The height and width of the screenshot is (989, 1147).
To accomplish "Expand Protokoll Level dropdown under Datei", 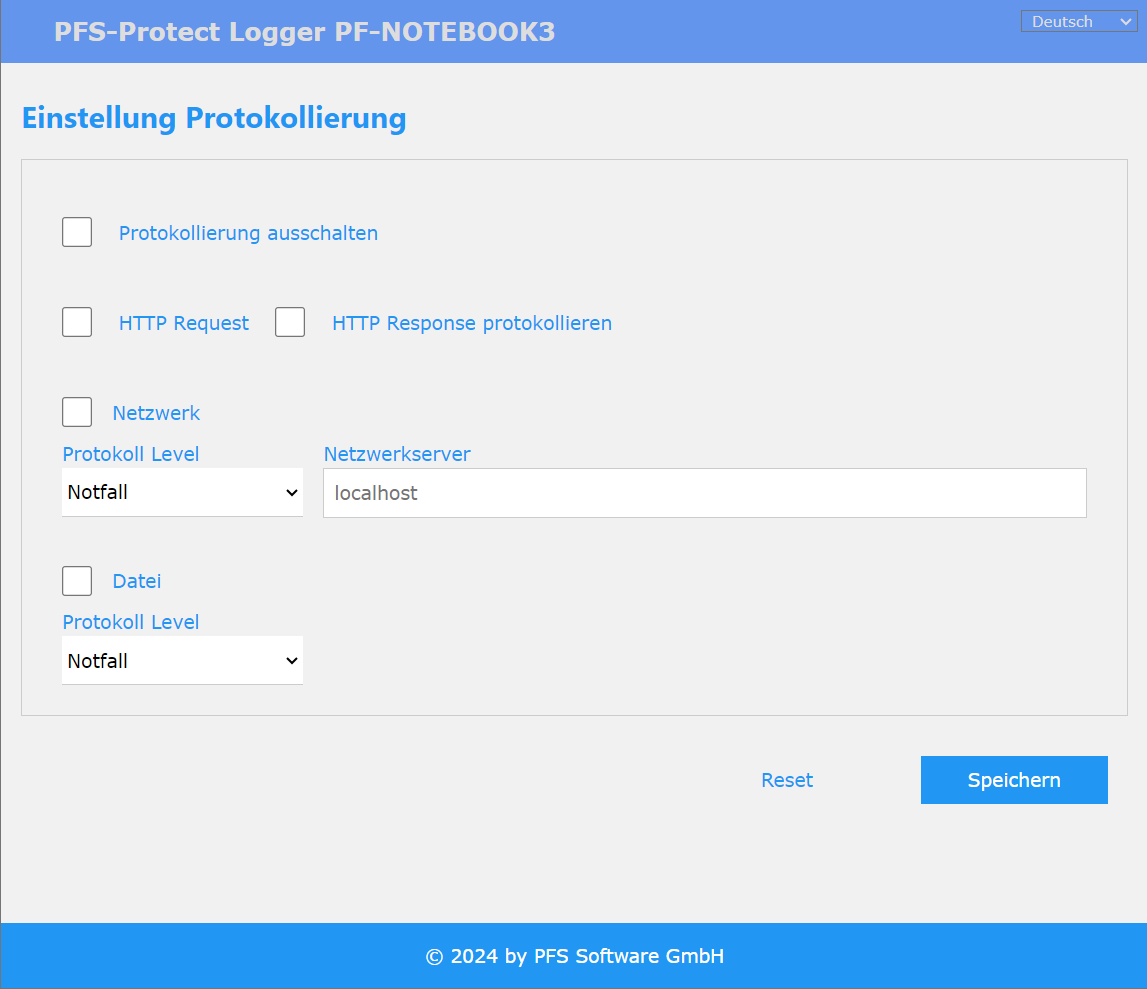I will pyautogui.click(x=182, y=661).
